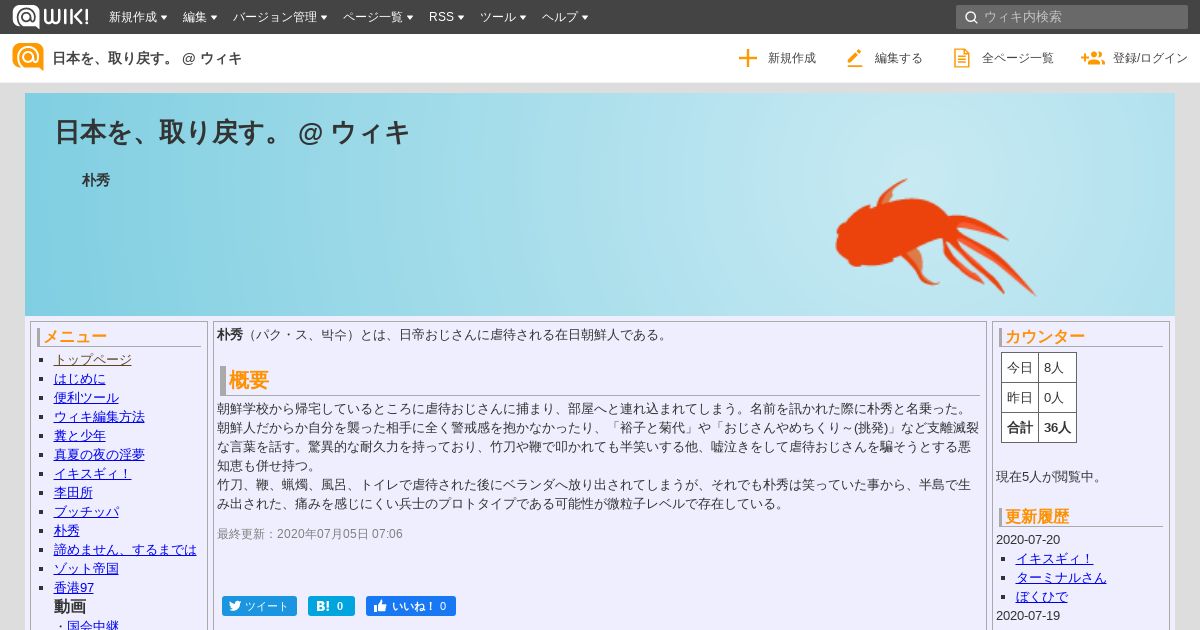Click the カウンター sidebar heading
This screenshot has width=1200, height=630.
tap(1045, 336)
